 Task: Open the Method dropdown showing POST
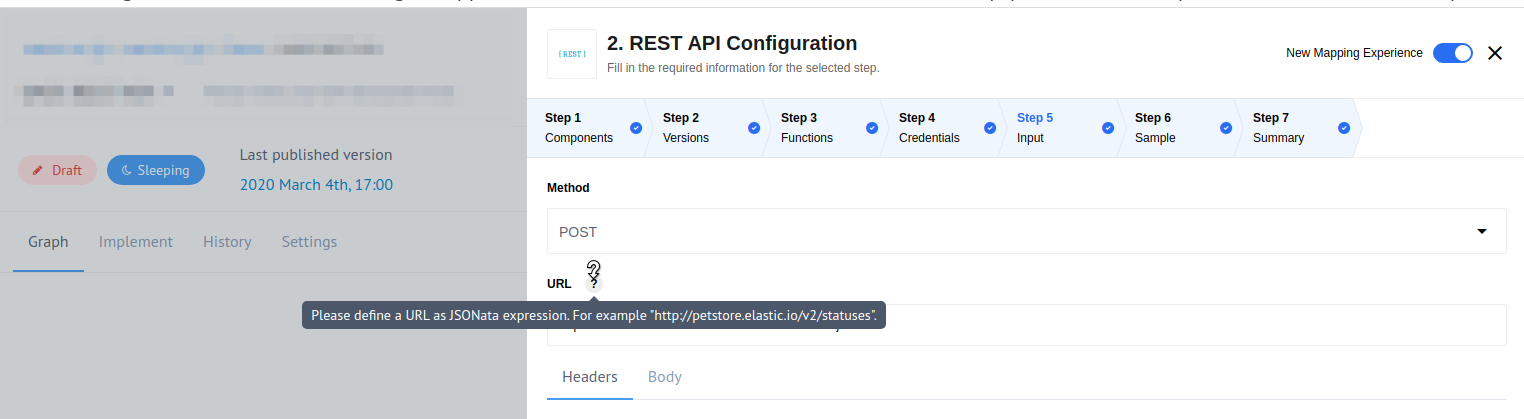tap(1000, 232)
